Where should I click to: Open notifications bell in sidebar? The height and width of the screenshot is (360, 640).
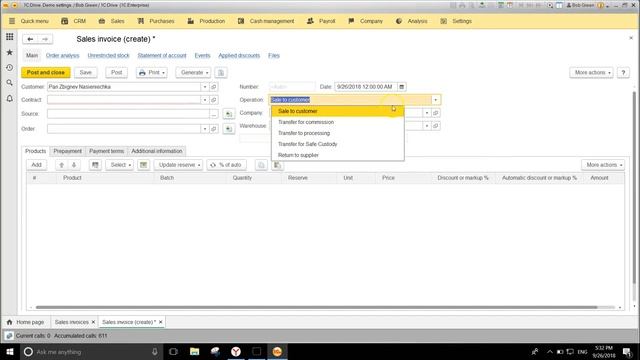(9, 98)
